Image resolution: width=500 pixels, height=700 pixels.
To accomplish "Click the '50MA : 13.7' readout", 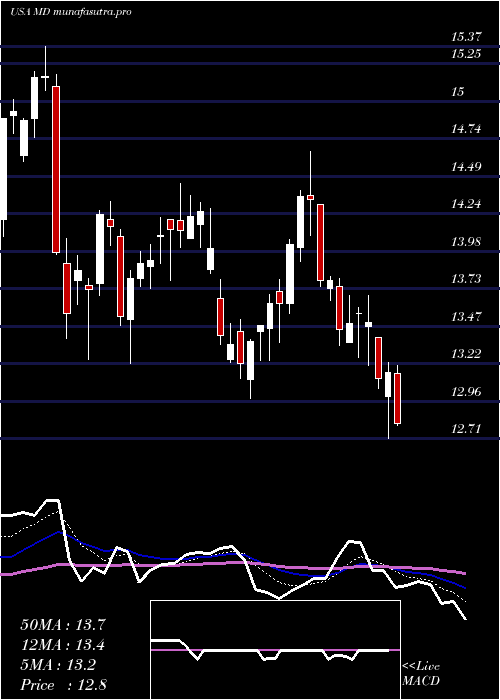I will (x=63, y=625).
